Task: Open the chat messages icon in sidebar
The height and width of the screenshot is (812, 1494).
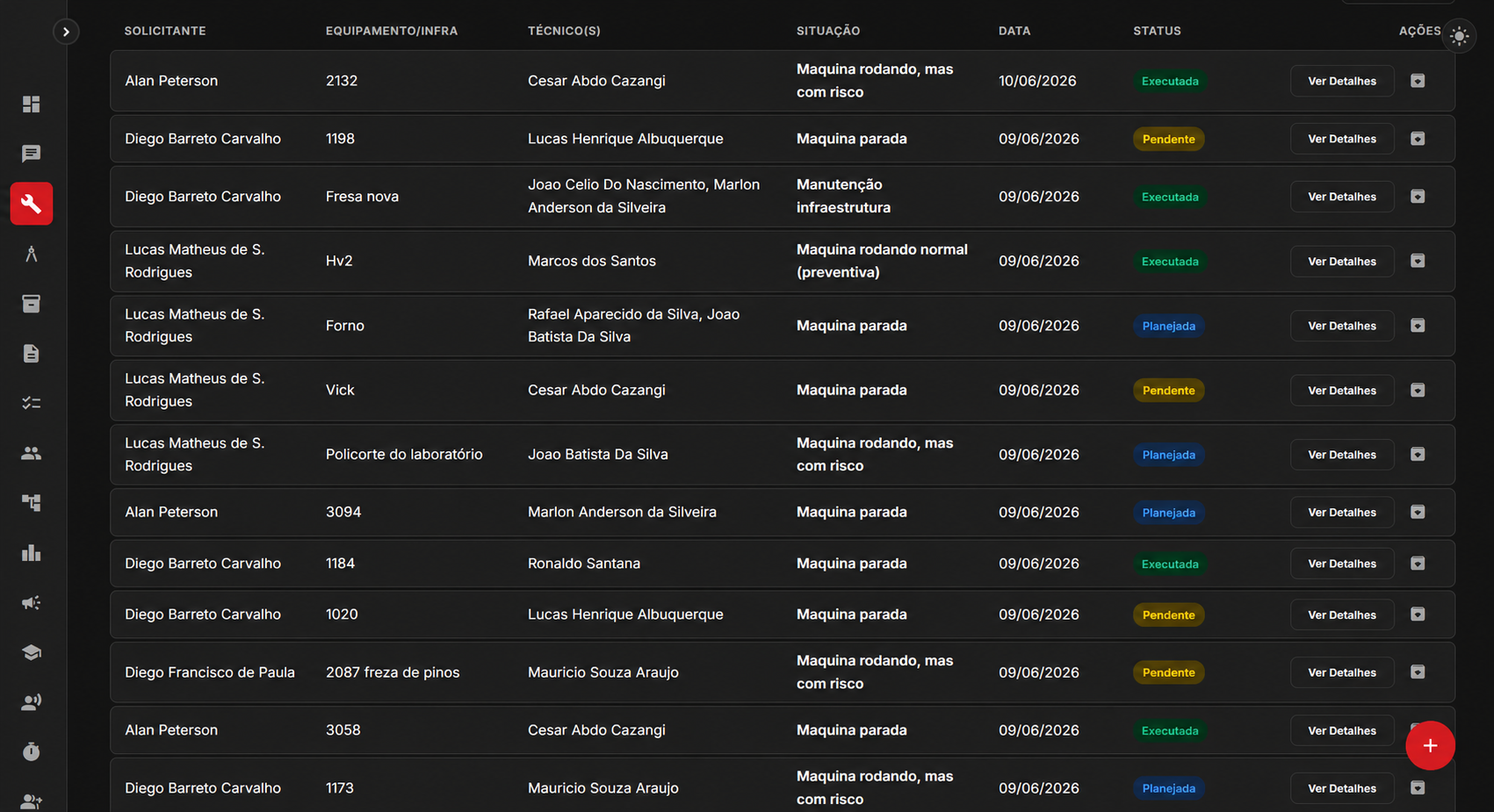Action: click(x=32, y=154)
